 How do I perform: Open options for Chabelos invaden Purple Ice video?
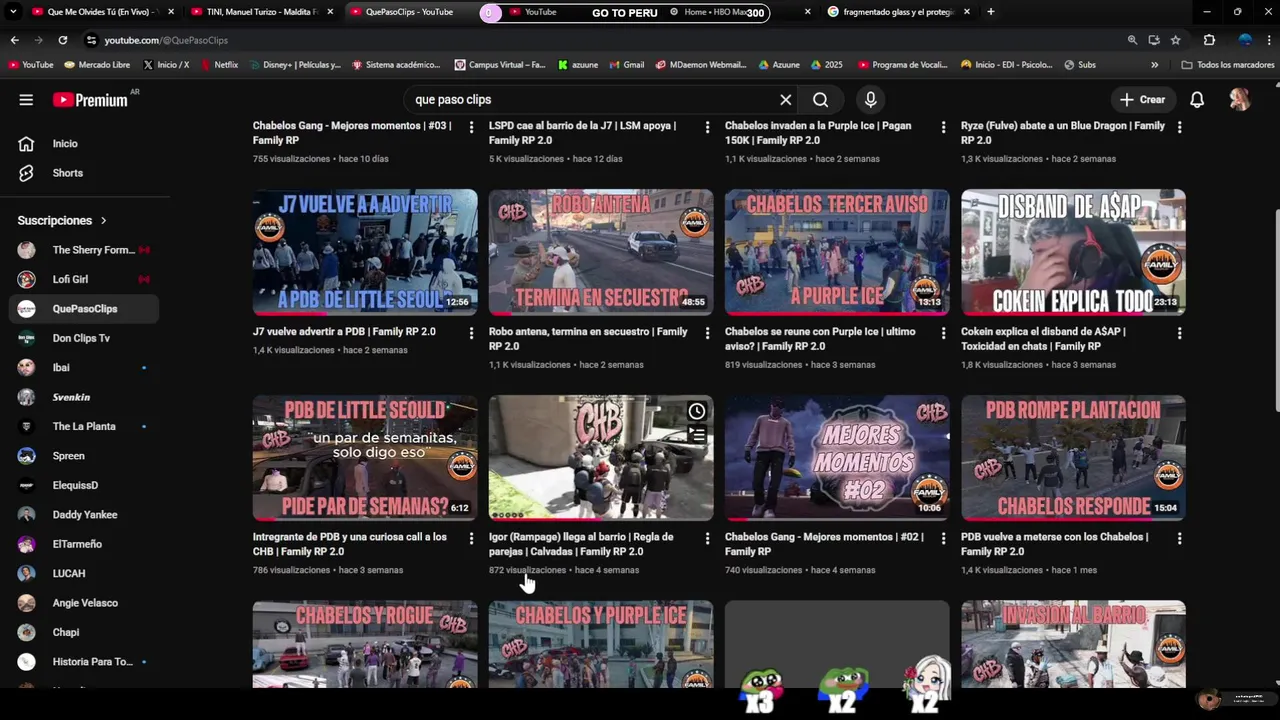943,127
